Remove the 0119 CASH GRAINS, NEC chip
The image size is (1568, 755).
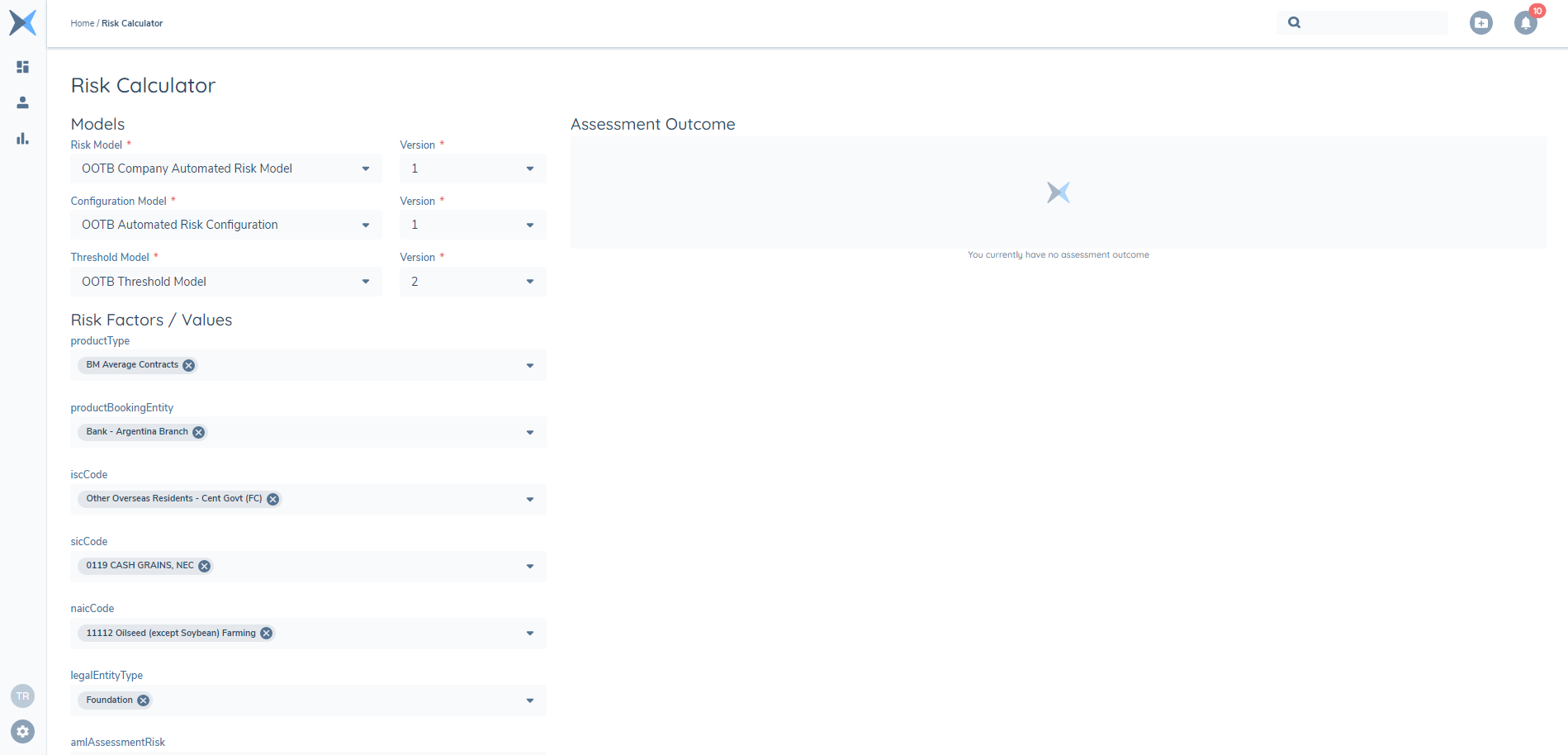[x=205, y=566]
